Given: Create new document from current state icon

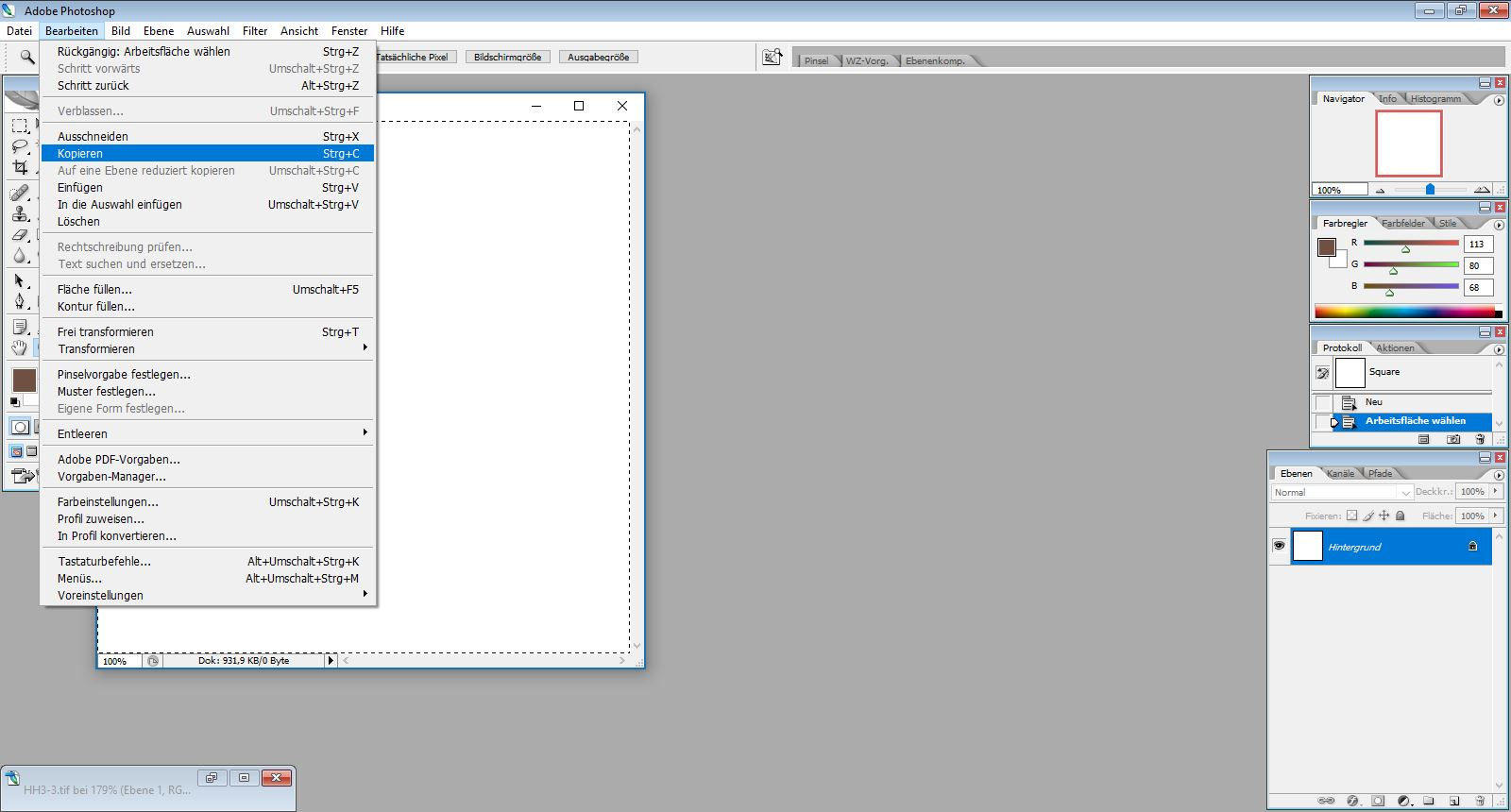Looking at the screenshot, I should [x=1424, y=439].
